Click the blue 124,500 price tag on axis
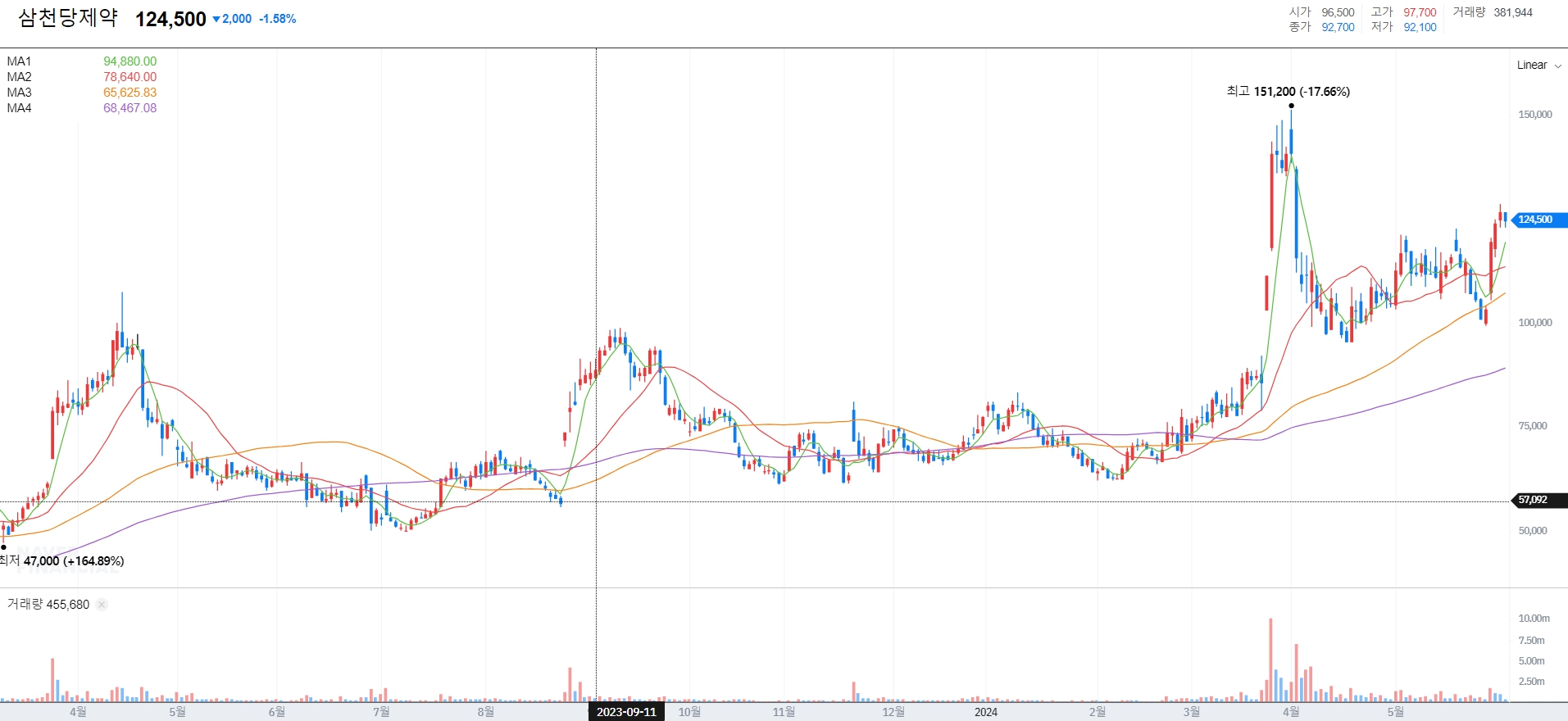 tap(1538, 220)
